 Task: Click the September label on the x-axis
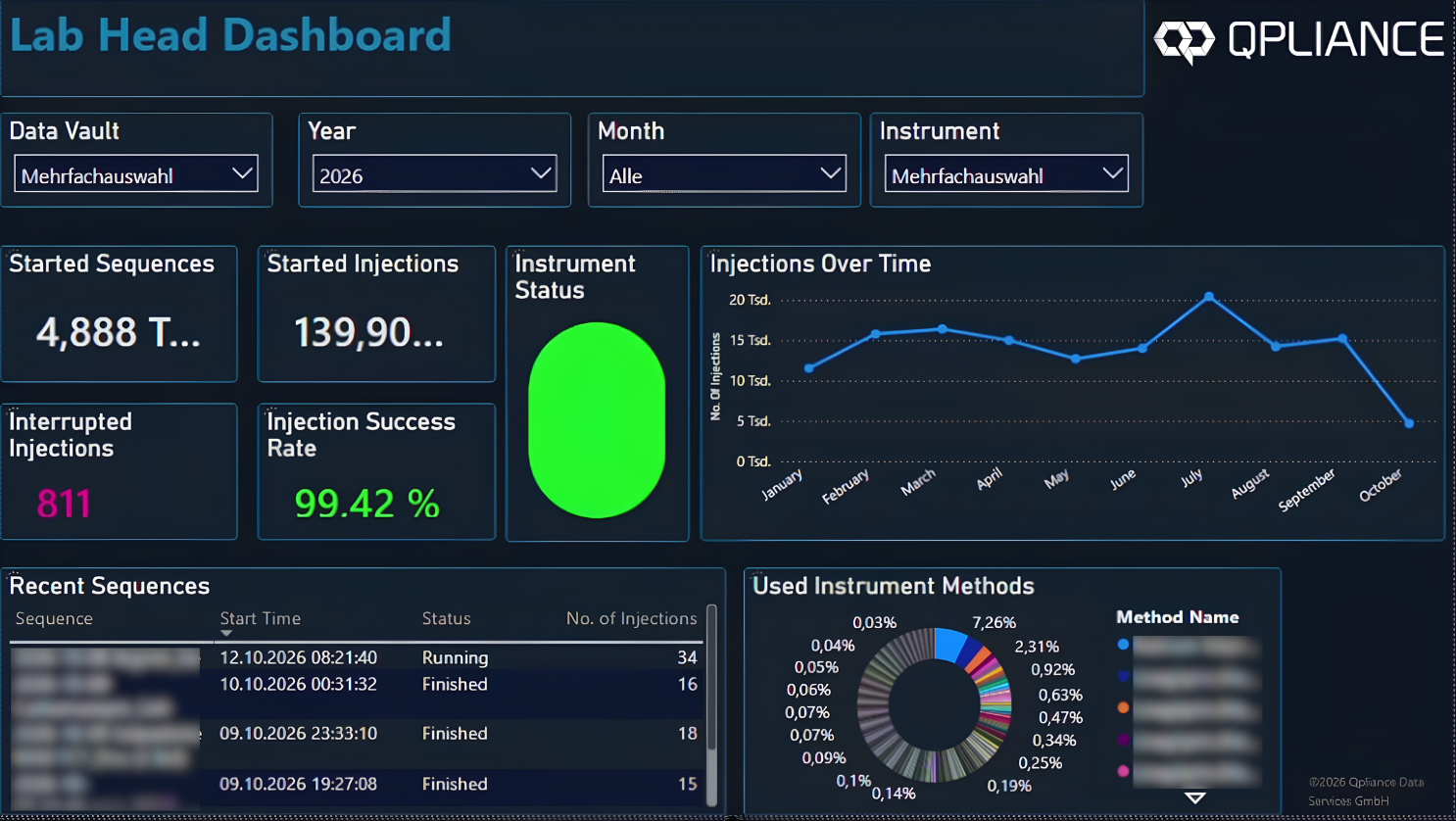coord(1306,489)
